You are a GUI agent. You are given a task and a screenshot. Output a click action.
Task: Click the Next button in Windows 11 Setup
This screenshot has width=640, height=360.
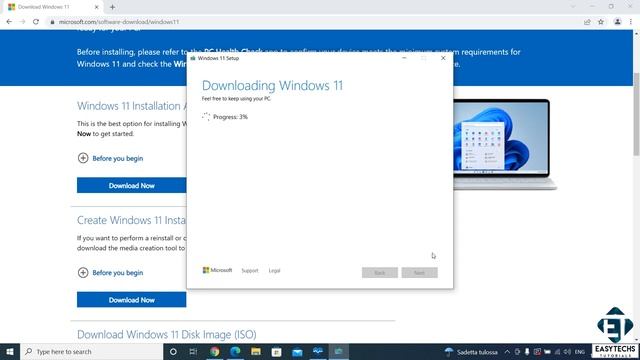[x=419, y=273]
